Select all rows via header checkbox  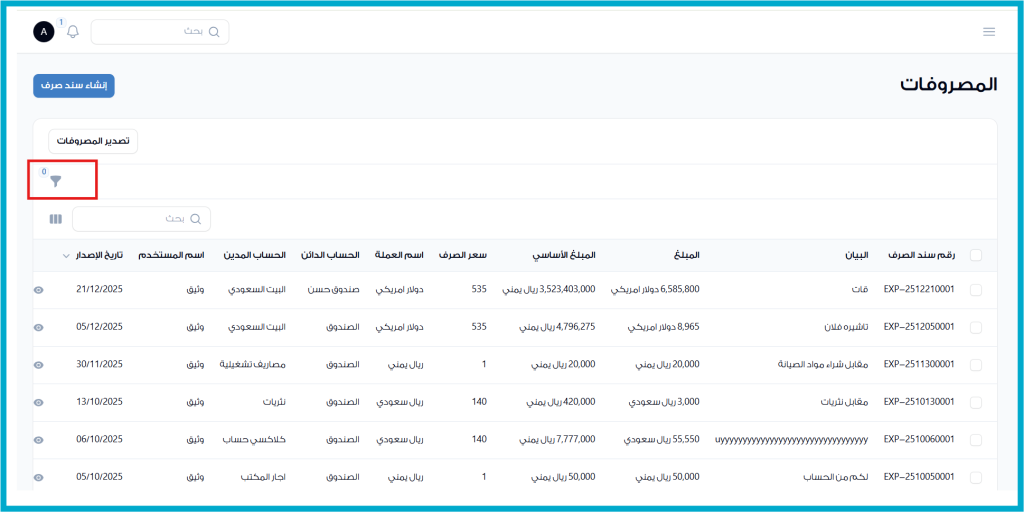tap(975, 255)
